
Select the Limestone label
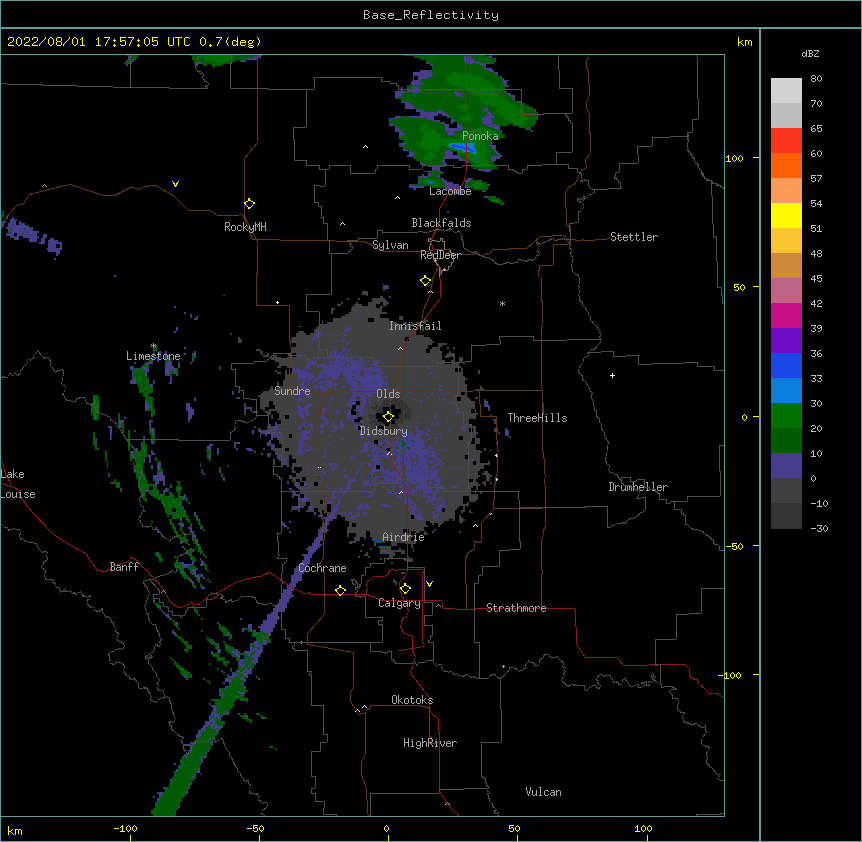(x=153, y=356)
